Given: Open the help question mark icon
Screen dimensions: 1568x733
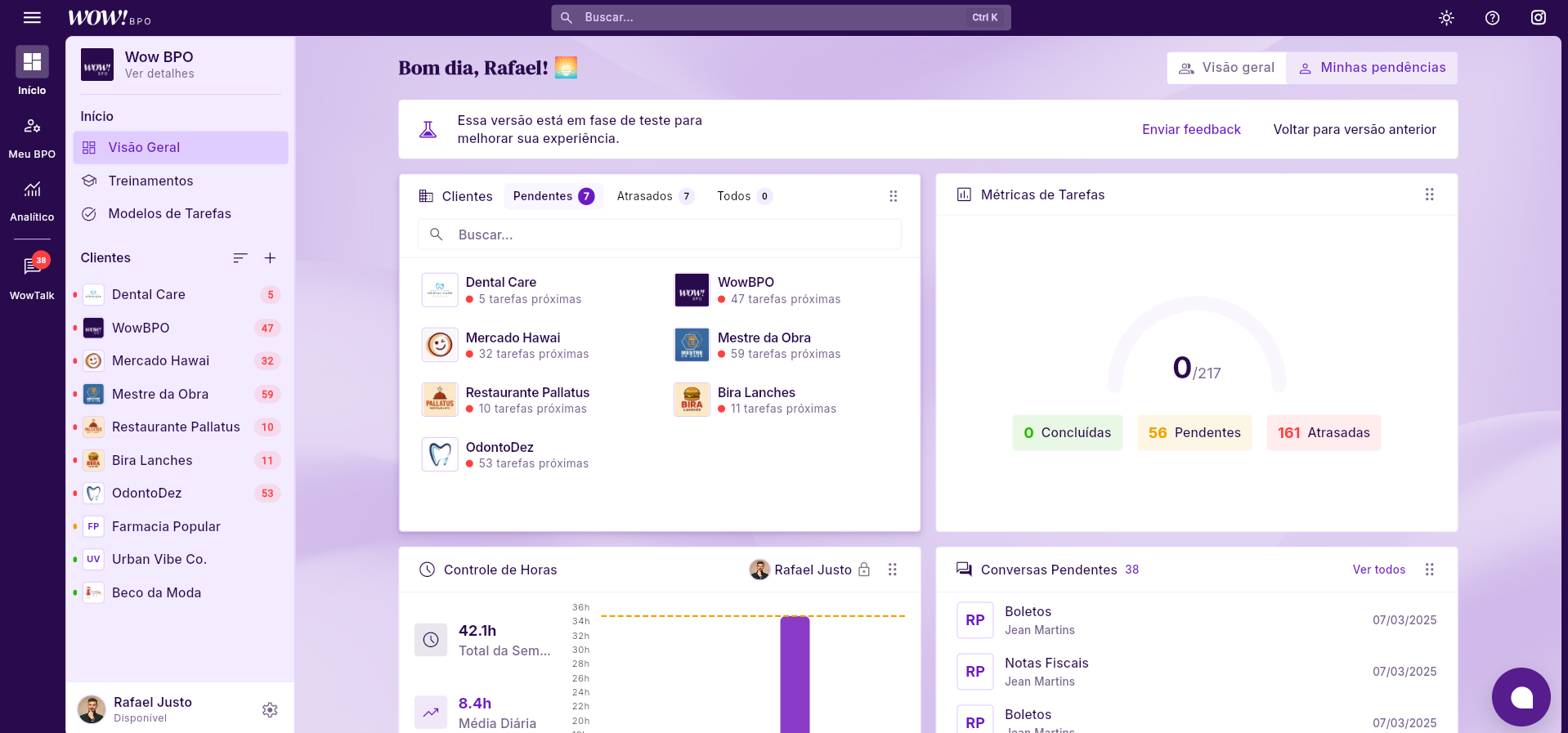Looking at the screenshot, I should click(x=1492, y=18).
